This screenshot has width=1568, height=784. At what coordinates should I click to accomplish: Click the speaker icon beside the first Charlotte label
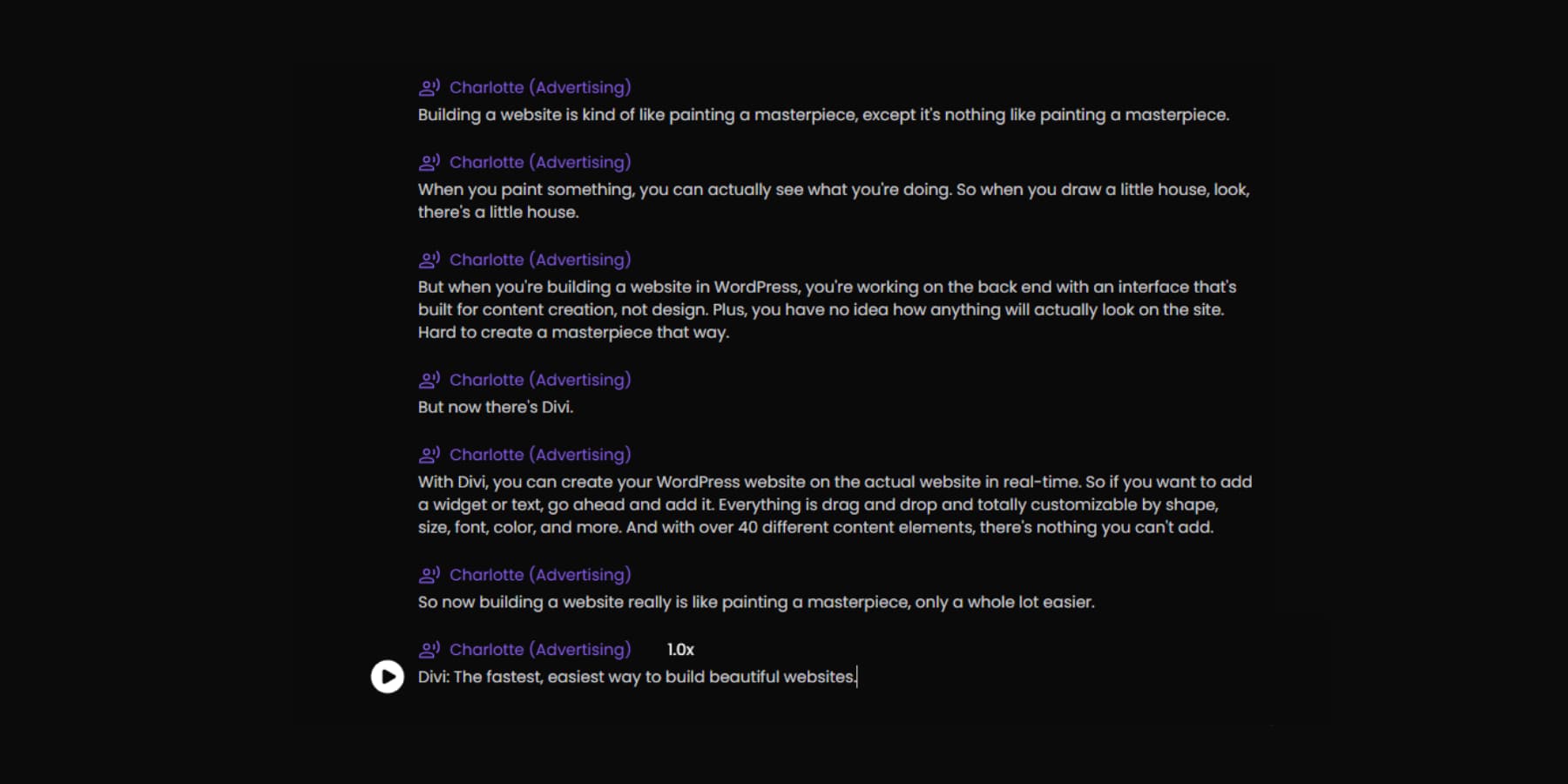429,86
